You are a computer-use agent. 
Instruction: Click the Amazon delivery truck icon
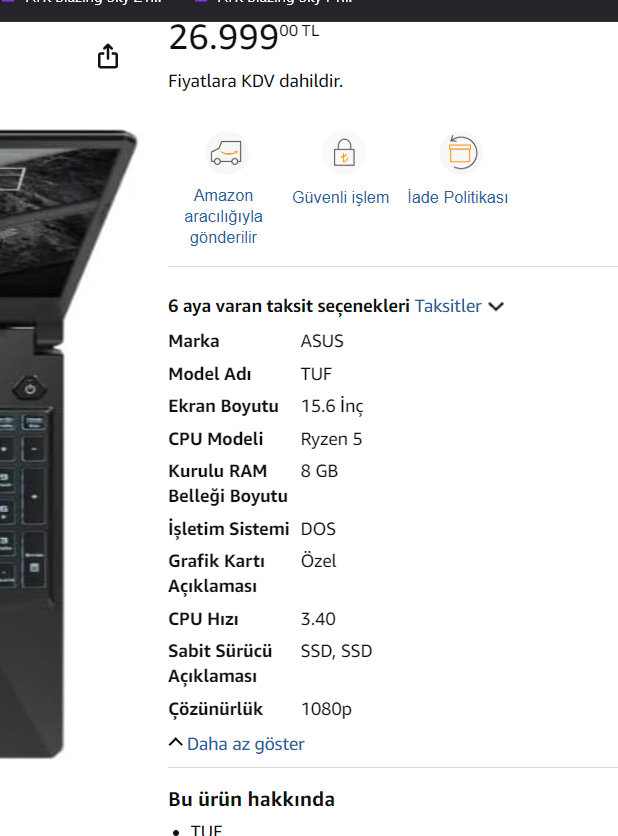click(227, 153)
